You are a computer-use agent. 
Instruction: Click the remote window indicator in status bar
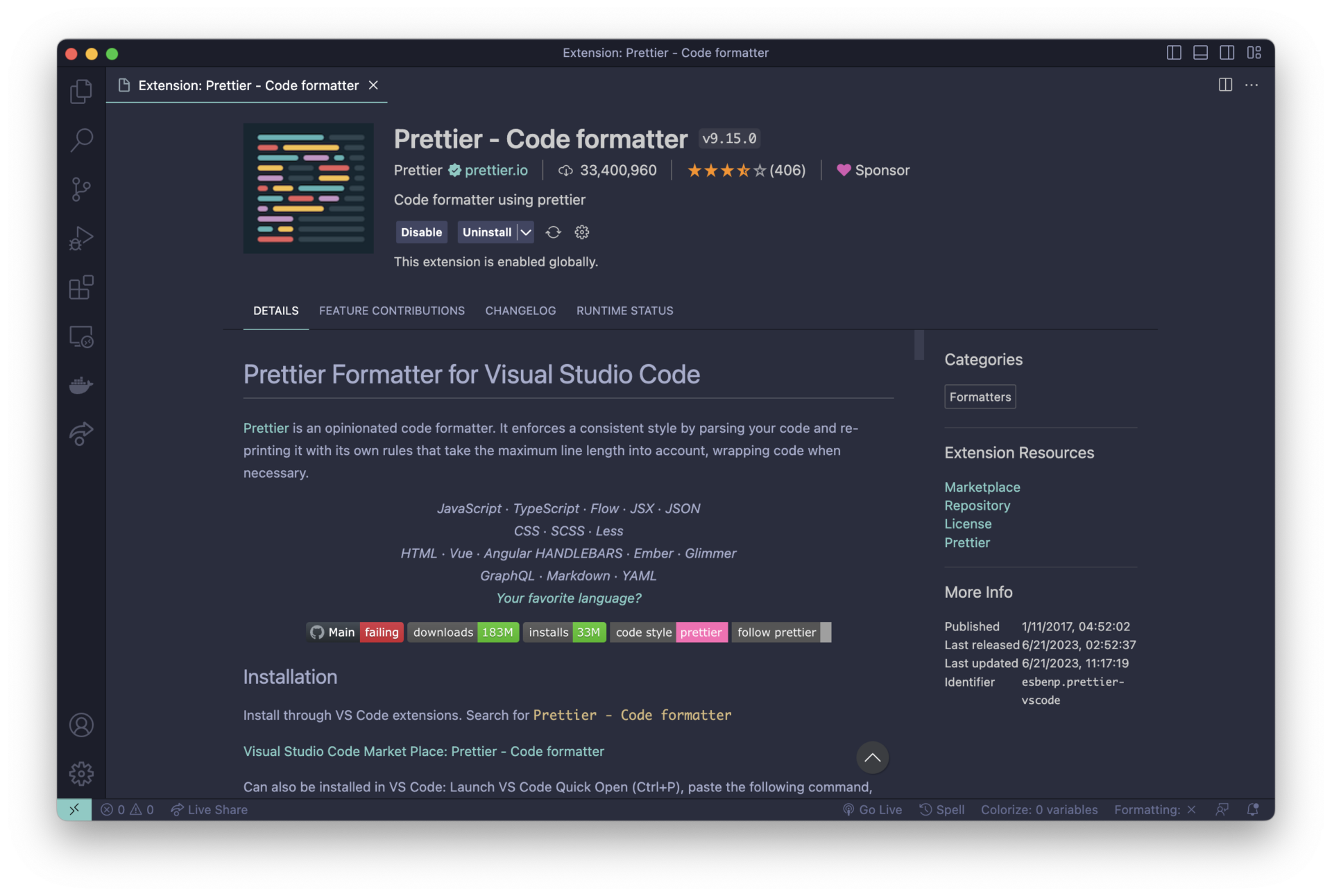point(74,809)
